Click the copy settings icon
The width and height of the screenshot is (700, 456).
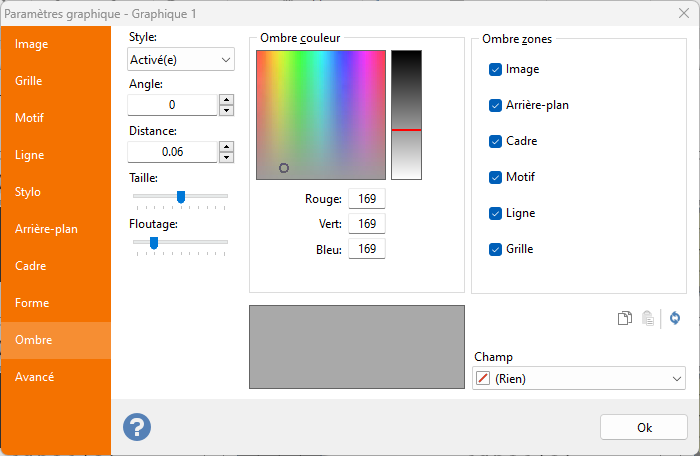(624, 319)
